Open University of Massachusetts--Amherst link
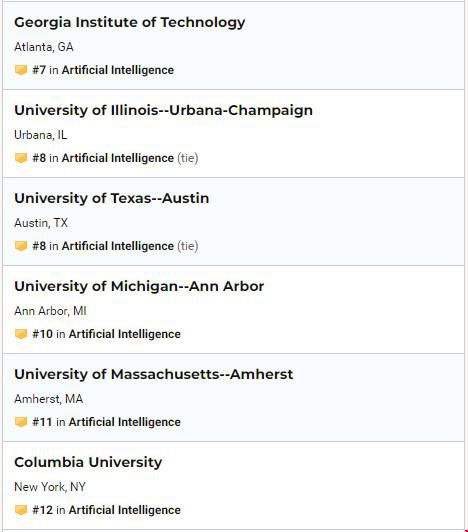Viewport: 468px width, 532px height. (154, 374)
